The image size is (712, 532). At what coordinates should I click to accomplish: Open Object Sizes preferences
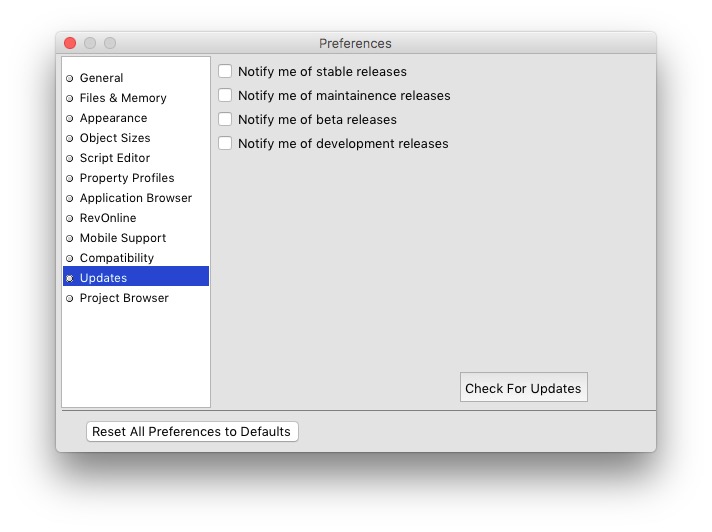115,138
